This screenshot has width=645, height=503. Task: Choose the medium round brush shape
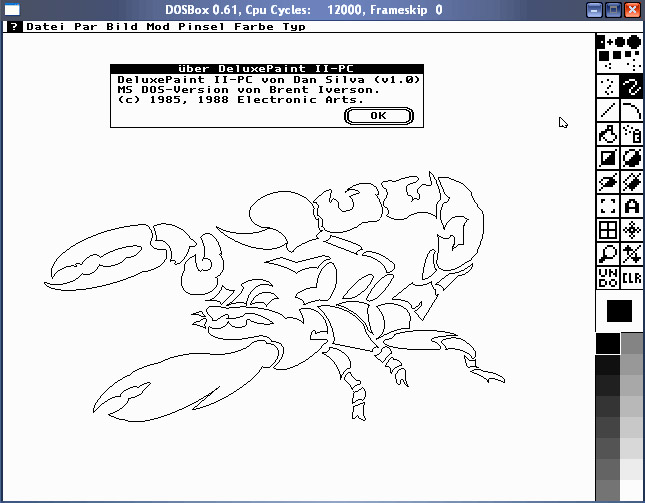(x=620, y=42)
